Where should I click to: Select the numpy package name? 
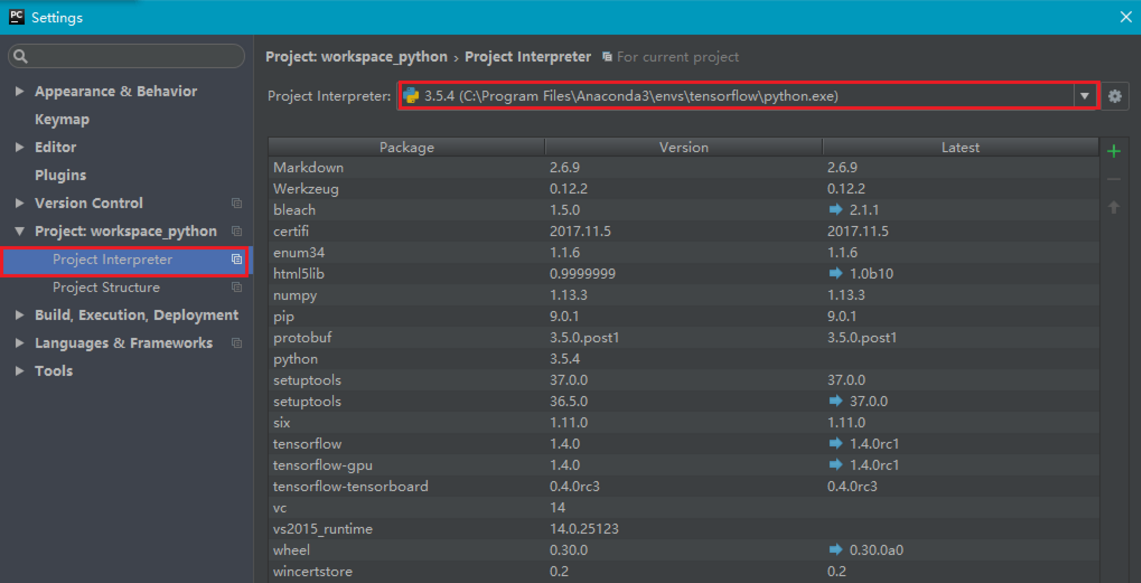click(x=295, y=296)
